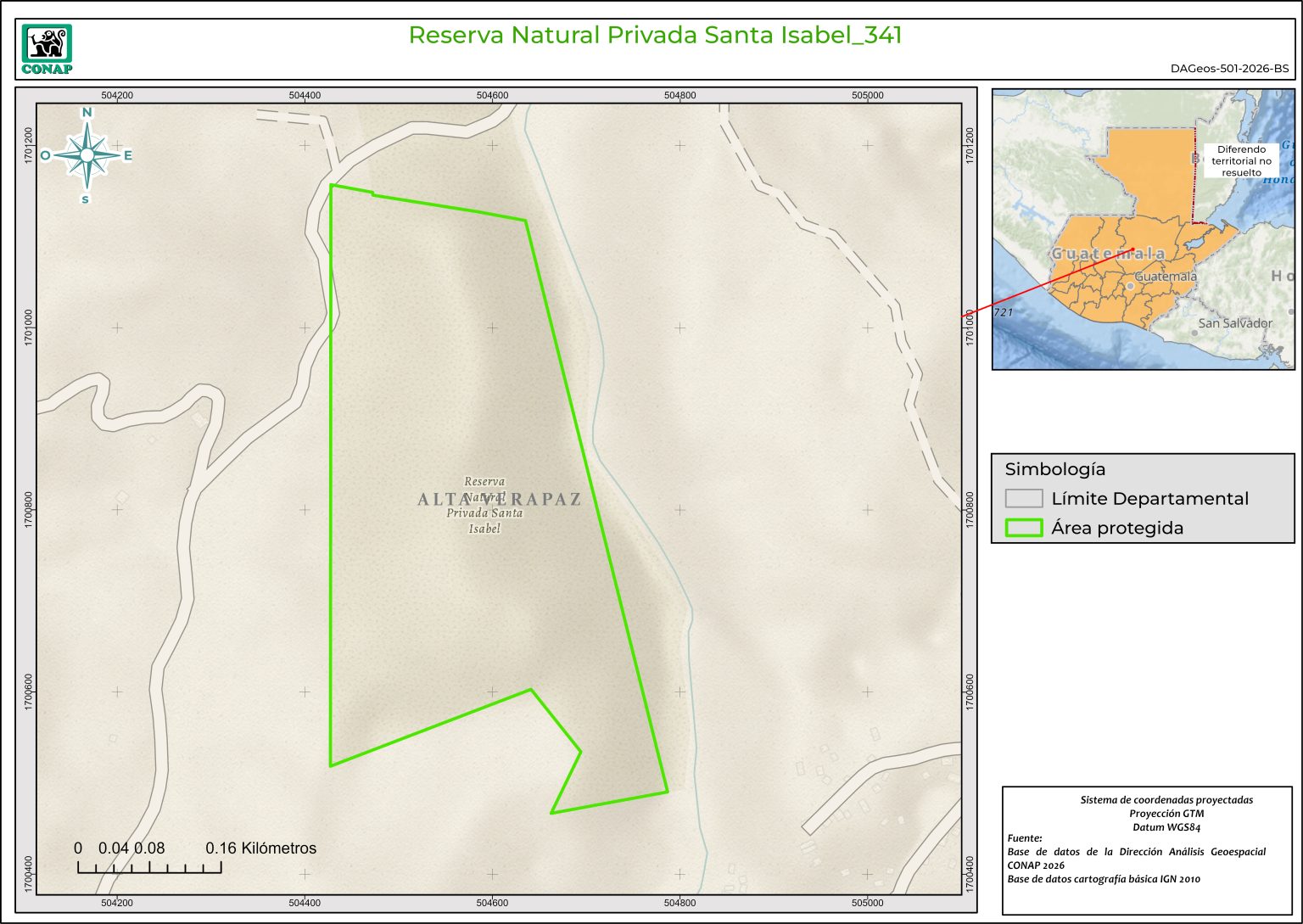Click the green Área protegida legend swatch
The width and height of the screenshot is (1303, 924).
1023,528
